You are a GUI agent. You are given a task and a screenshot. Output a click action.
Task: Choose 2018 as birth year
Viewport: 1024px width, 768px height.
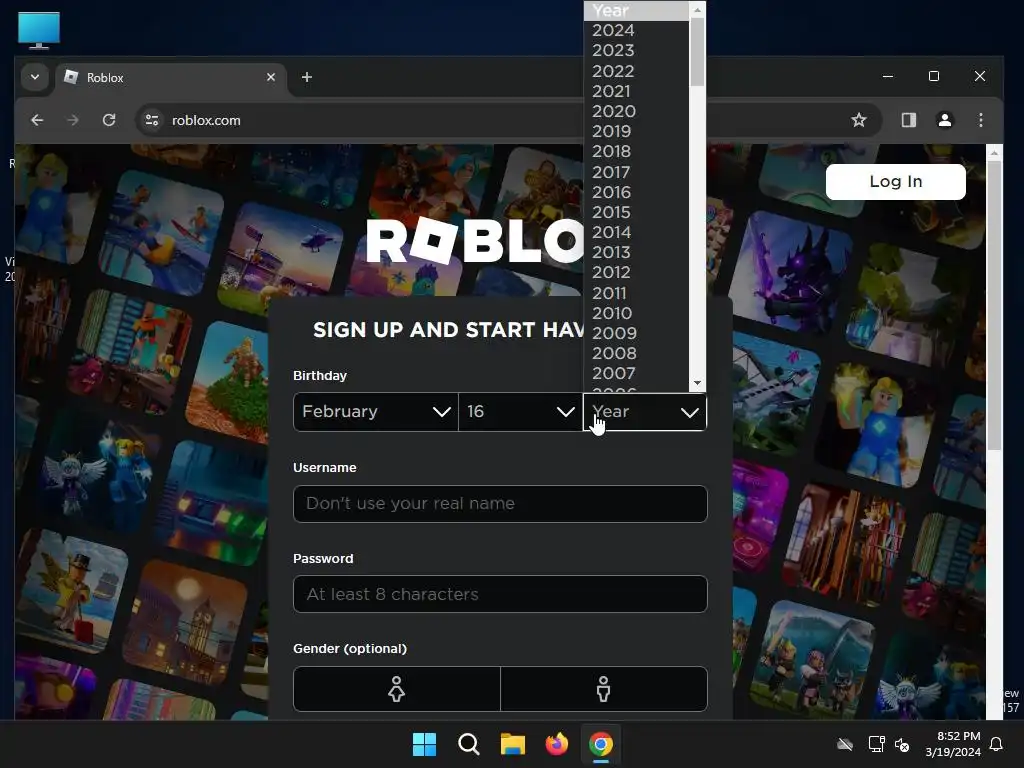tap(635, 152)
